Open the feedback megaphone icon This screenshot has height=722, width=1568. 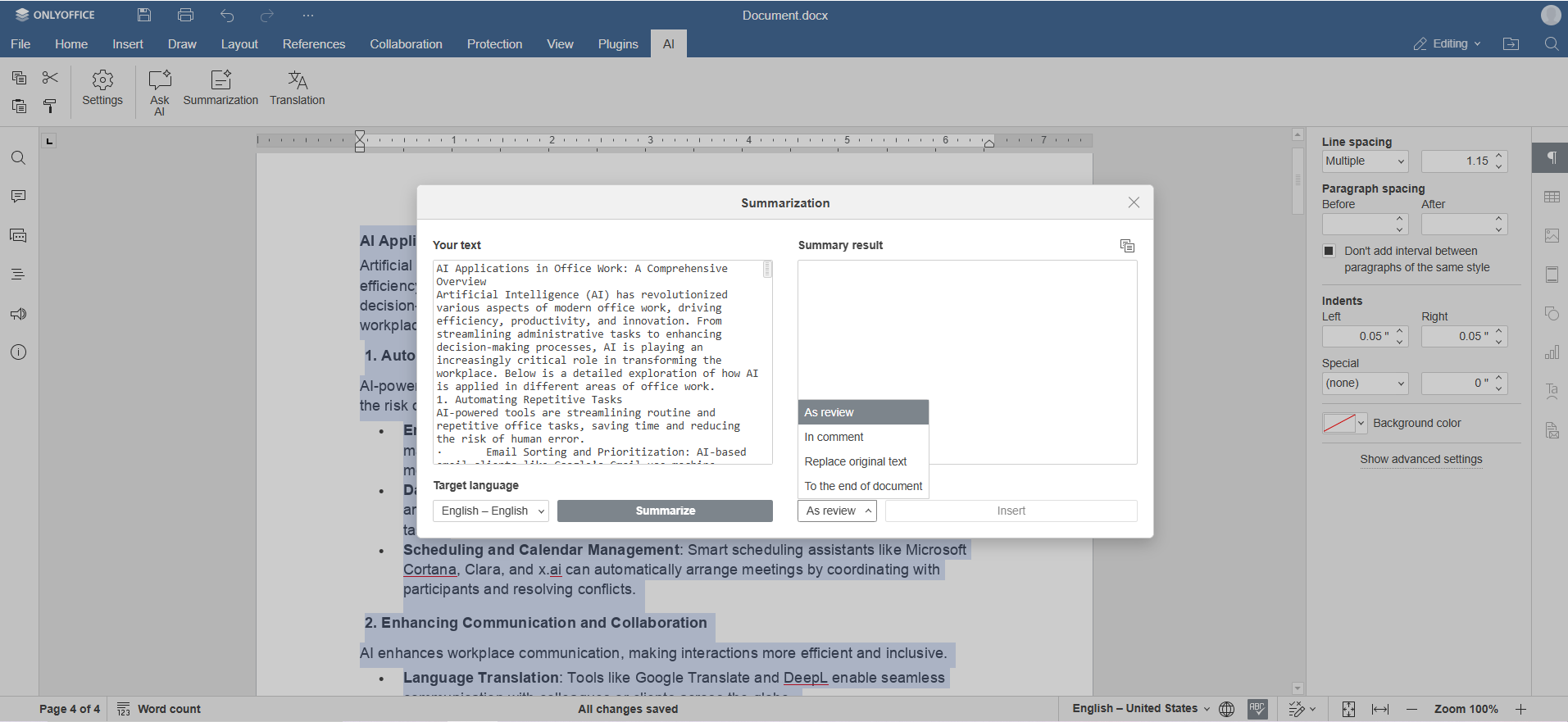pos(19,314)
